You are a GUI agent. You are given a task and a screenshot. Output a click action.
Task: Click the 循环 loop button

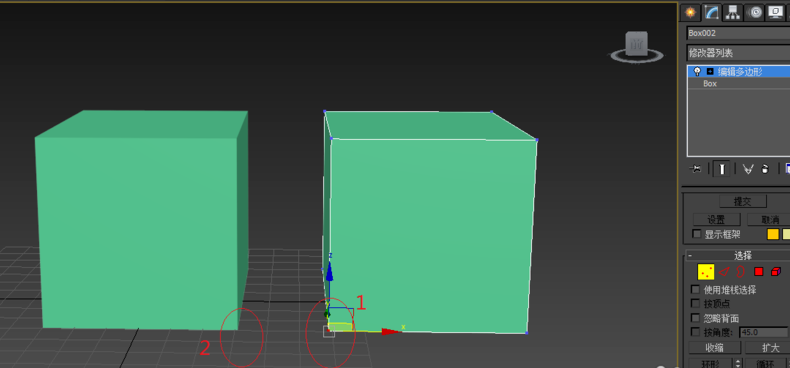pyautogui.click(x=765, y=363)
